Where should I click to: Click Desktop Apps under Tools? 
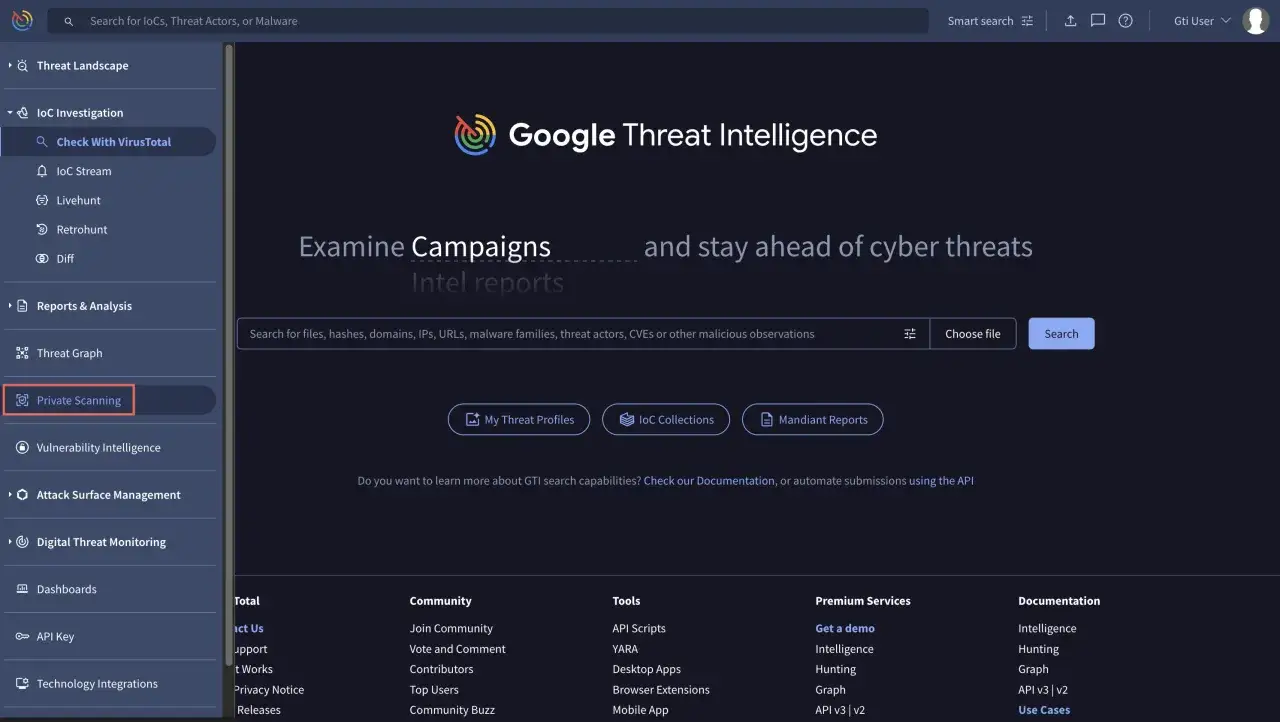[646, 669]
